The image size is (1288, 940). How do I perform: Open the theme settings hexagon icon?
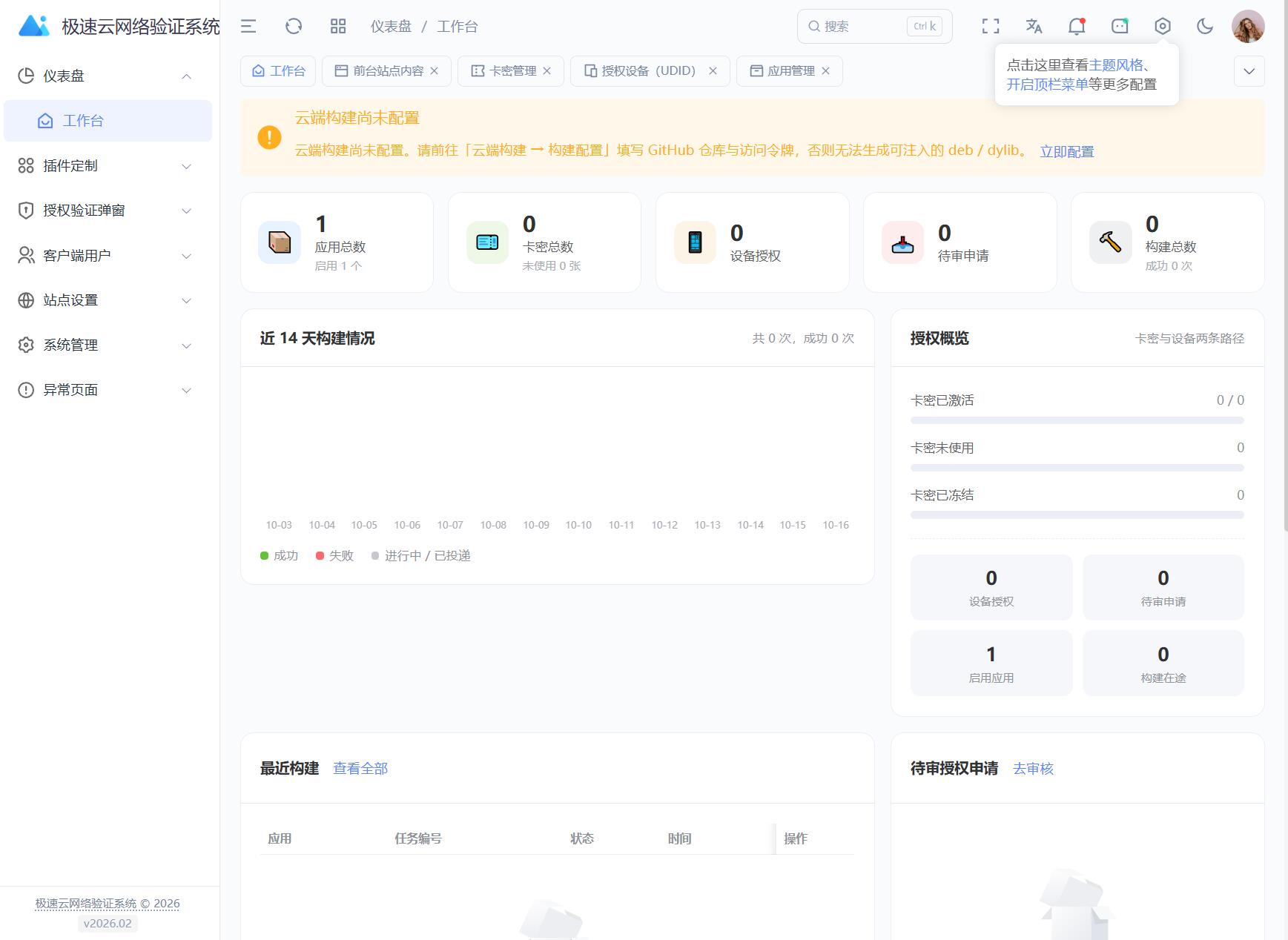click(1163, 27)
